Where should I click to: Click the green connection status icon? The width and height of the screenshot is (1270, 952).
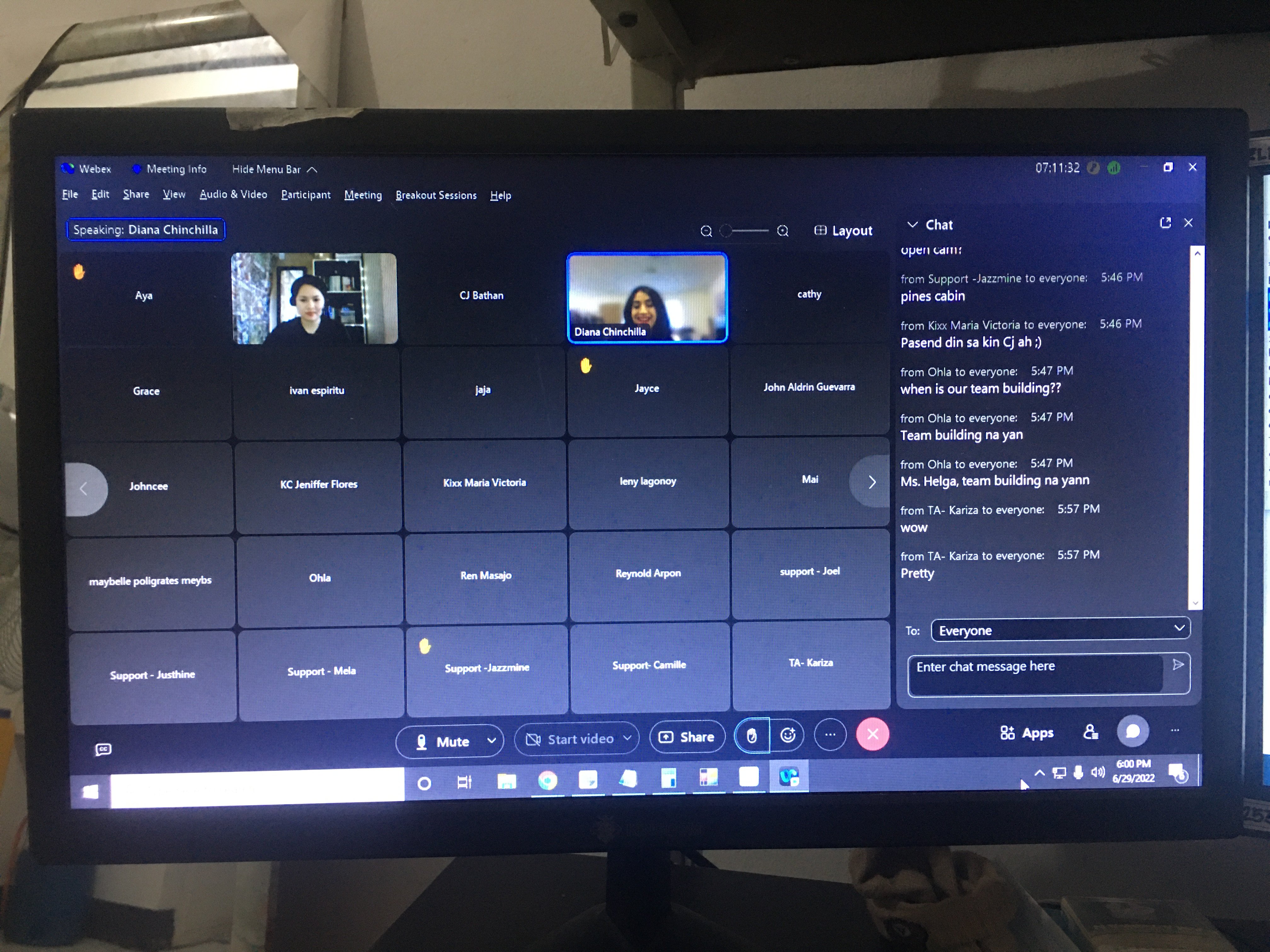point(1114,167)
